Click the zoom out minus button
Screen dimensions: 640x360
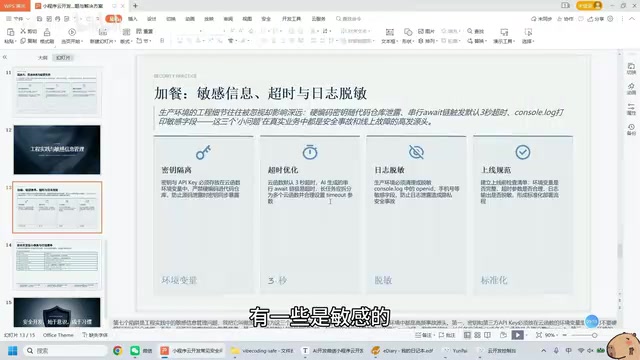[x=564, y=335]
